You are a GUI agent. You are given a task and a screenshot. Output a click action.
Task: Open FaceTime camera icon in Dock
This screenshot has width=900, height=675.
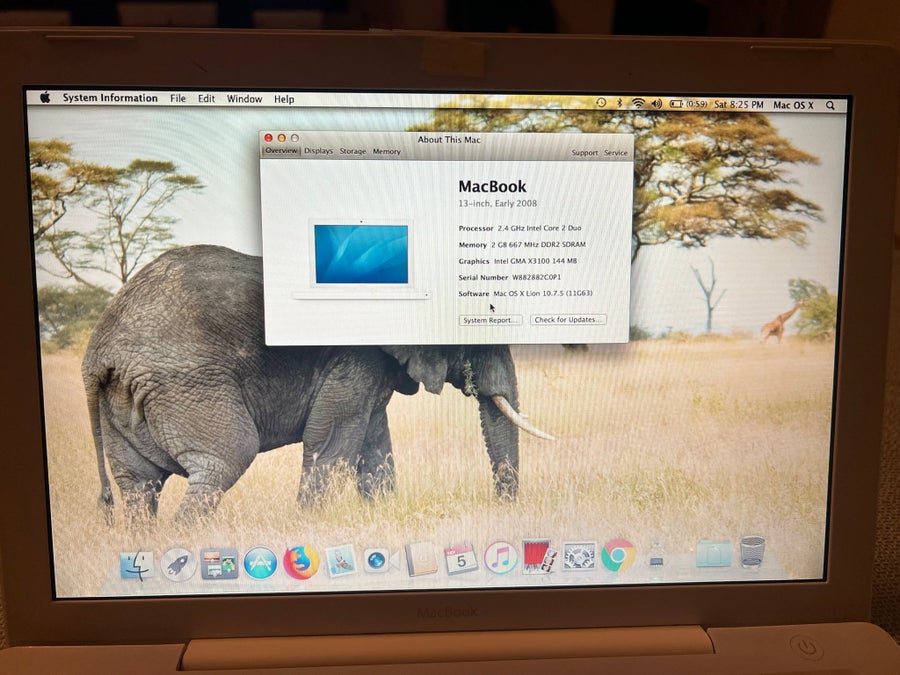click(380, 560)
